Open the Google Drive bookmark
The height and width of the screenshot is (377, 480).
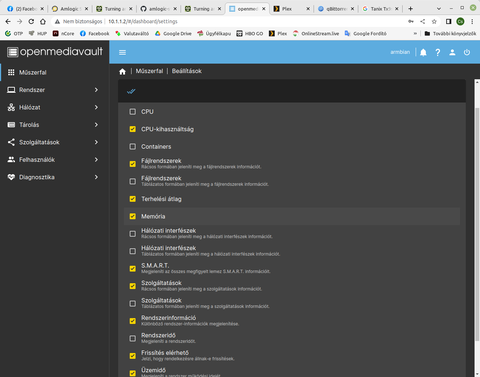coord(173,33)
